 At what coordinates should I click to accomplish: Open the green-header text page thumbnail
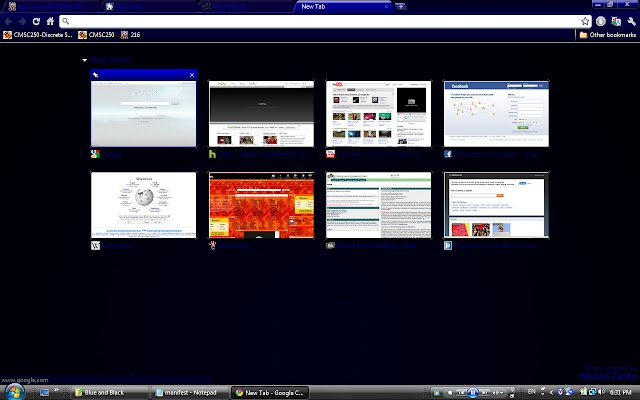[378, 205]
